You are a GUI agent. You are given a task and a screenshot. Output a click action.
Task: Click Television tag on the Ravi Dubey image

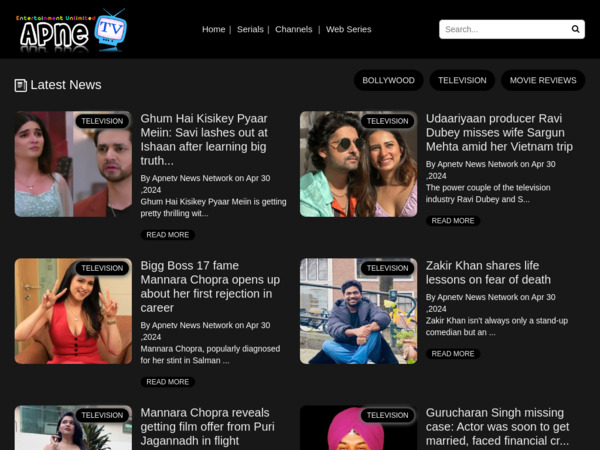[388, 121]
